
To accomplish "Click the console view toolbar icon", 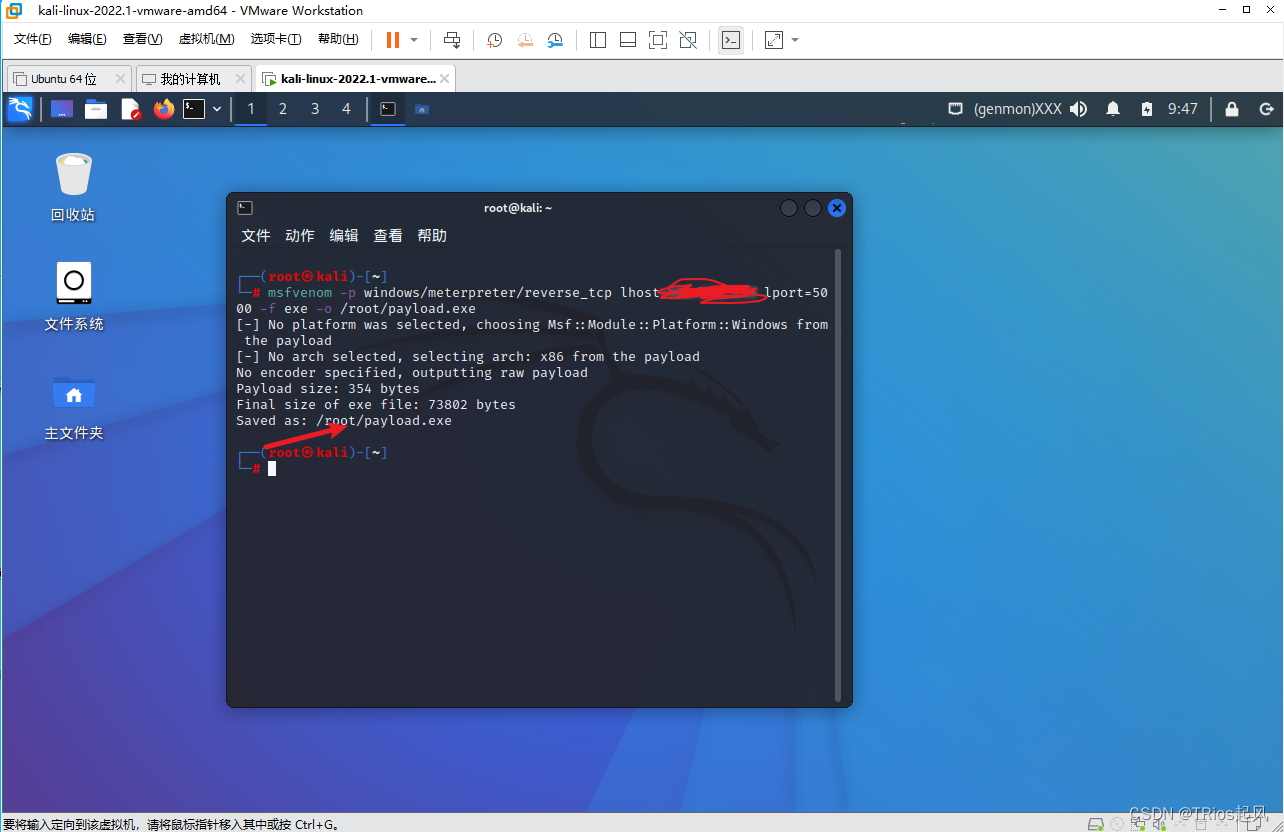I will click(x=731, y=40).
